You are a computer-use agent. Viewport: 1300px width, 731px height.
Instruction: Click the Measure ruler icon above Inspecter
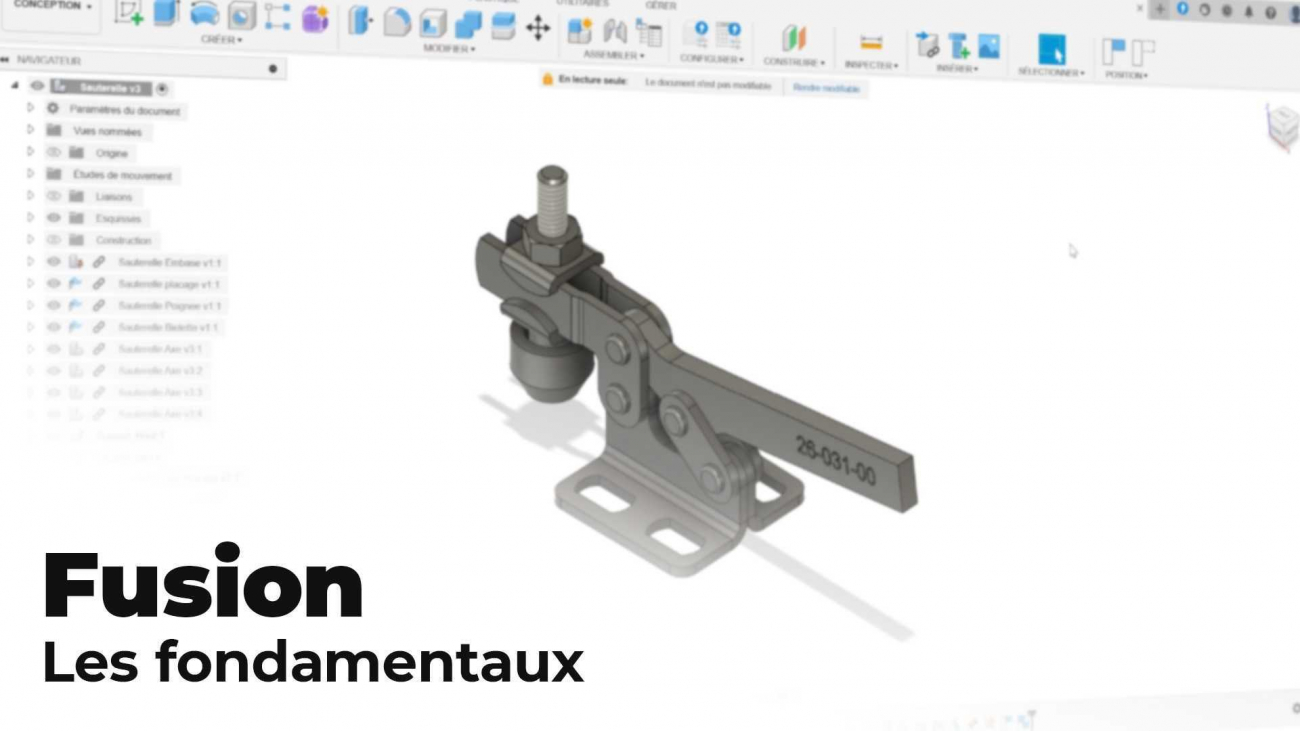pyautogui.click(x=871, y=42)
